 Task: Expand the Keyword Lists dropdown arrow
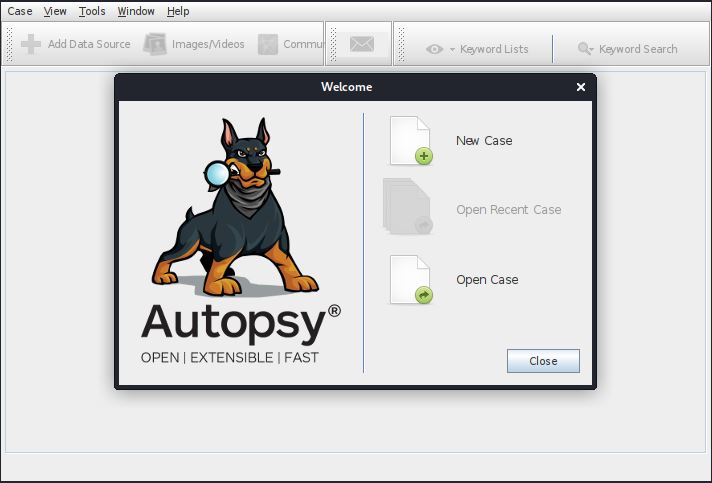pyautogui.click(x=452, y=49)
